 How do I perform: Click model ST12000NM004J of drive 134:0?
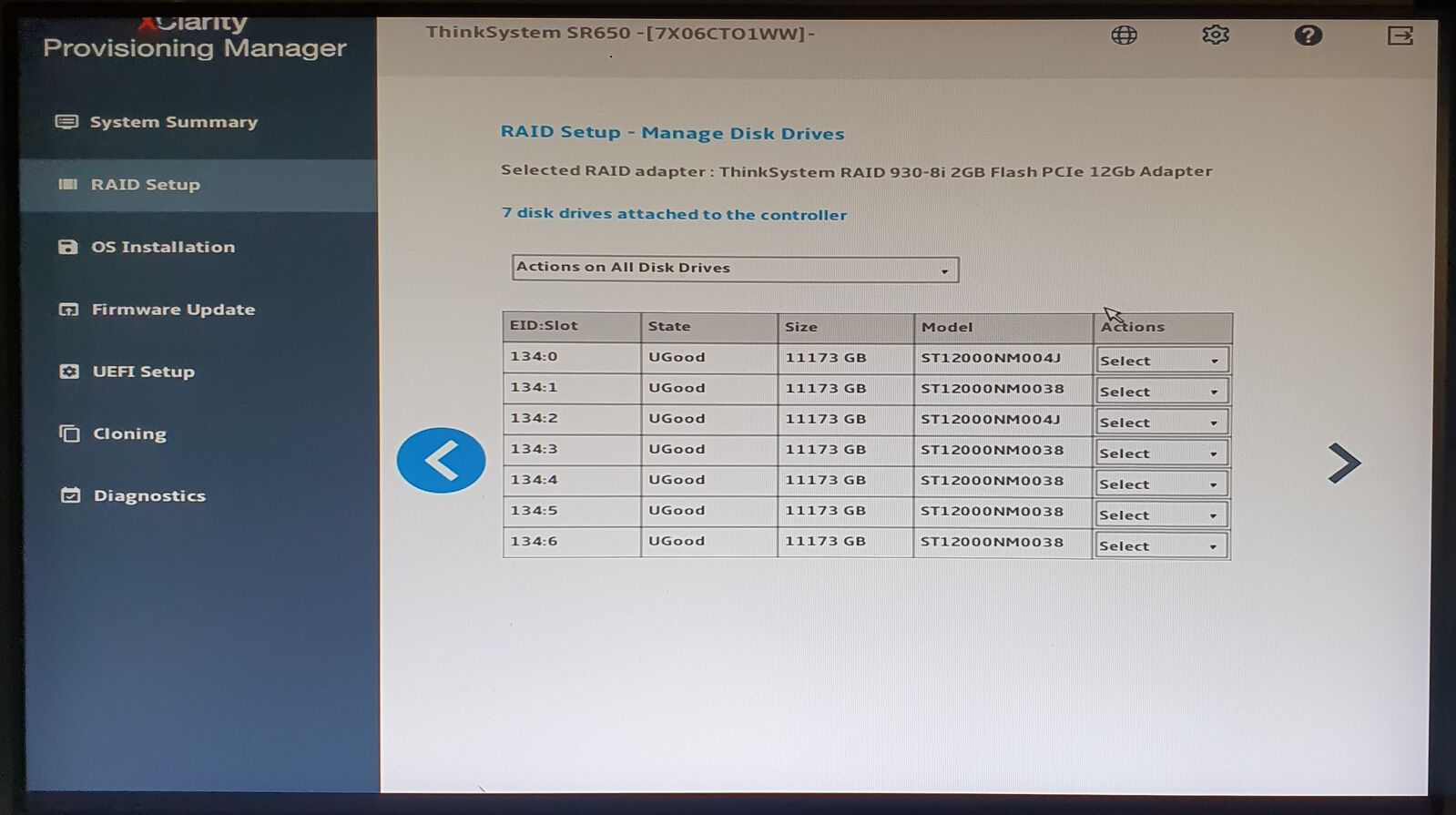click(x=991, y=358)
